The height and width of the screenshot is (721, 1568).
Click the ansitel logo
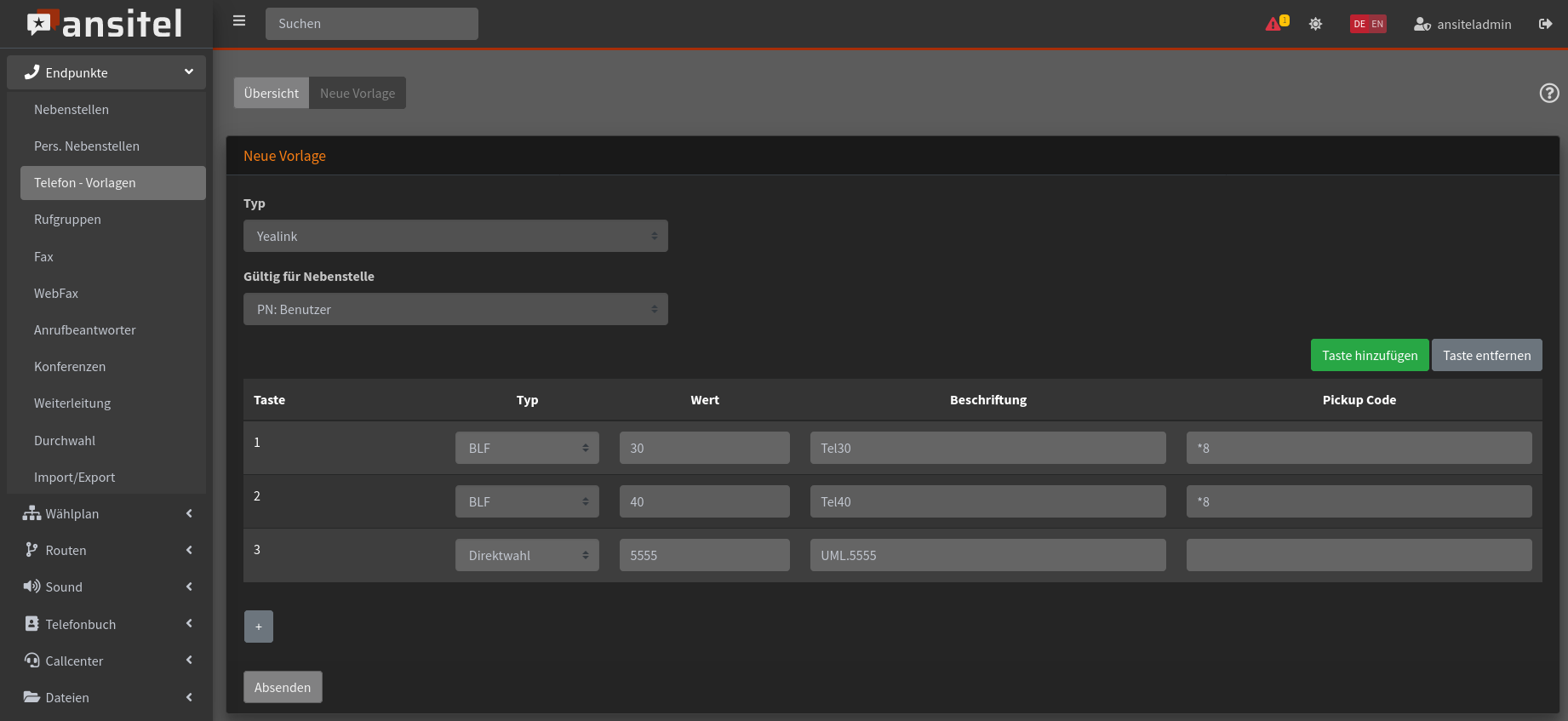coord(106,24)
